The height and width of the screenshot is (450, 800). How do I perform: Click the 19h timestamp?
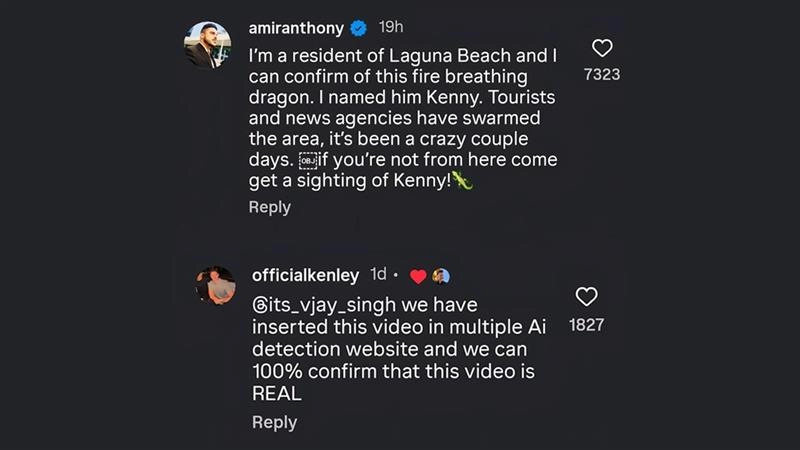391,28
